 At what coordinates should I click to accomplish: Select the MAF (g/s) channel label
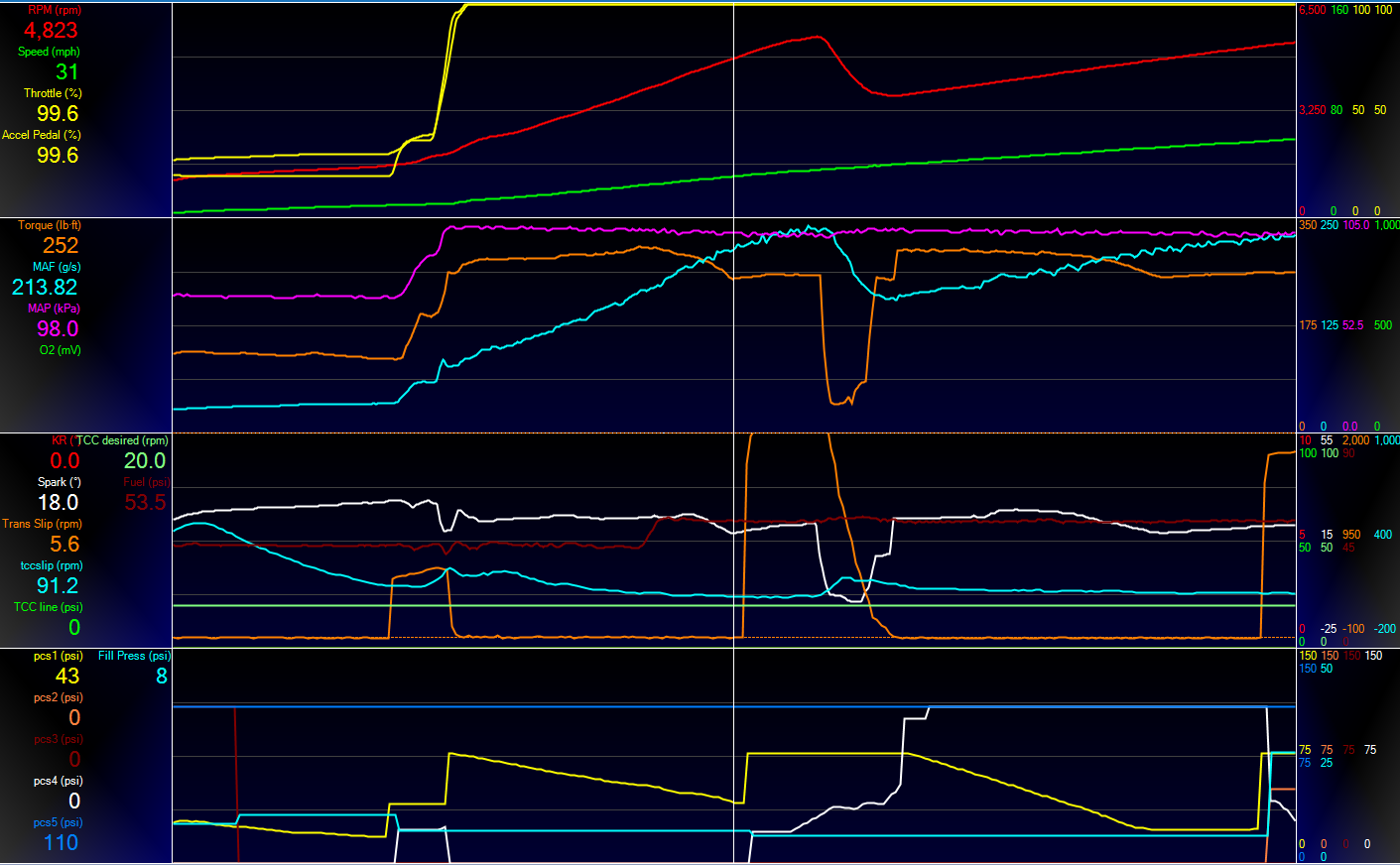(x=57, y=267)
